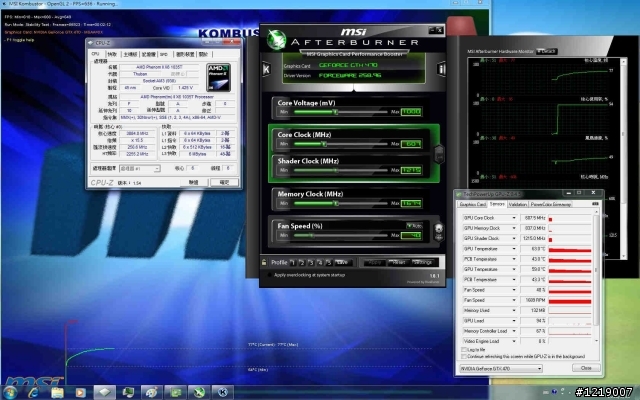
Task: Open the Video Engine Load sensor dropdown
Action: click(x=514, y=341)
